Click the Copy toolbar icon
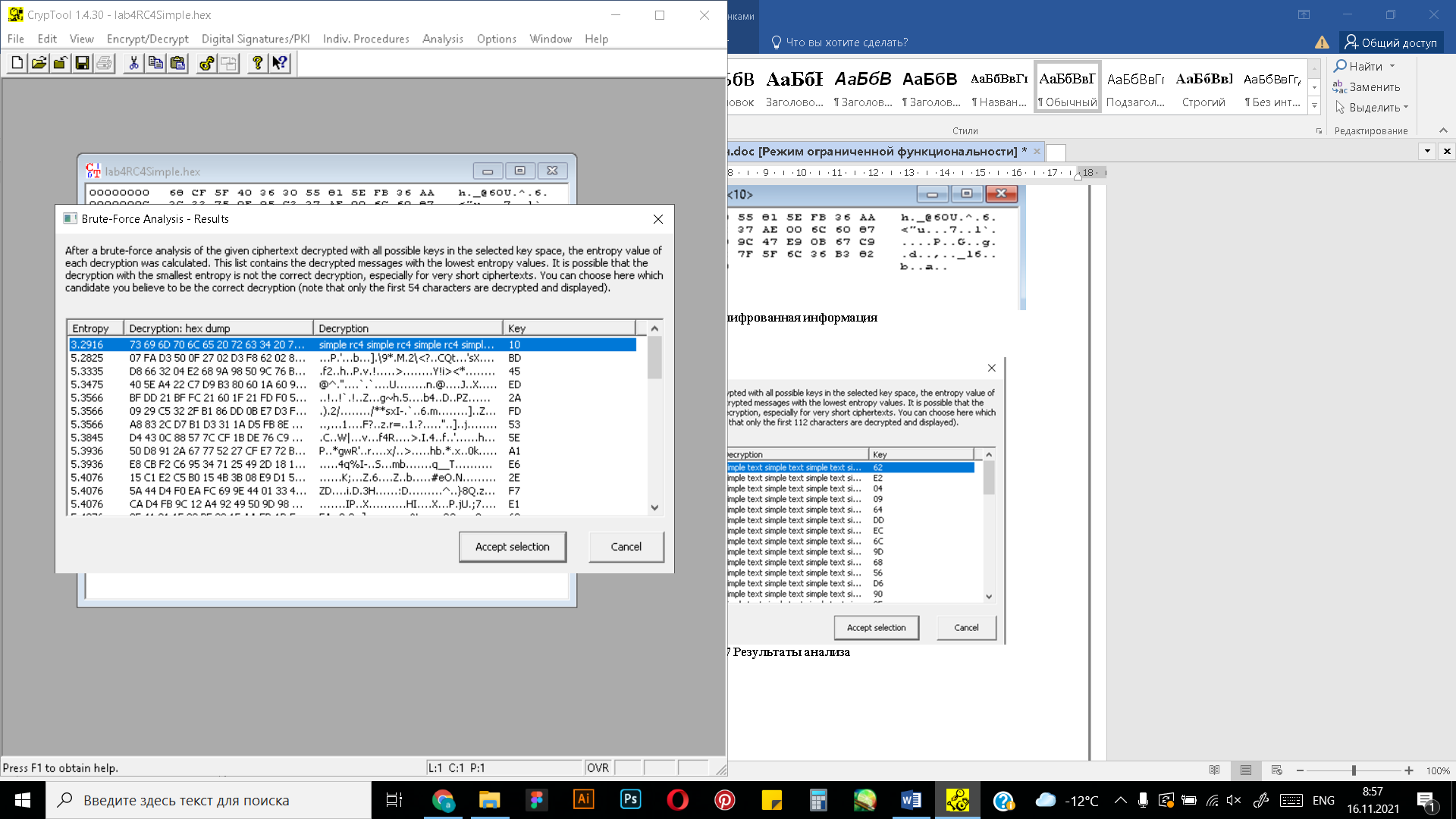The image size is (1456, 819). coord(155,64)
